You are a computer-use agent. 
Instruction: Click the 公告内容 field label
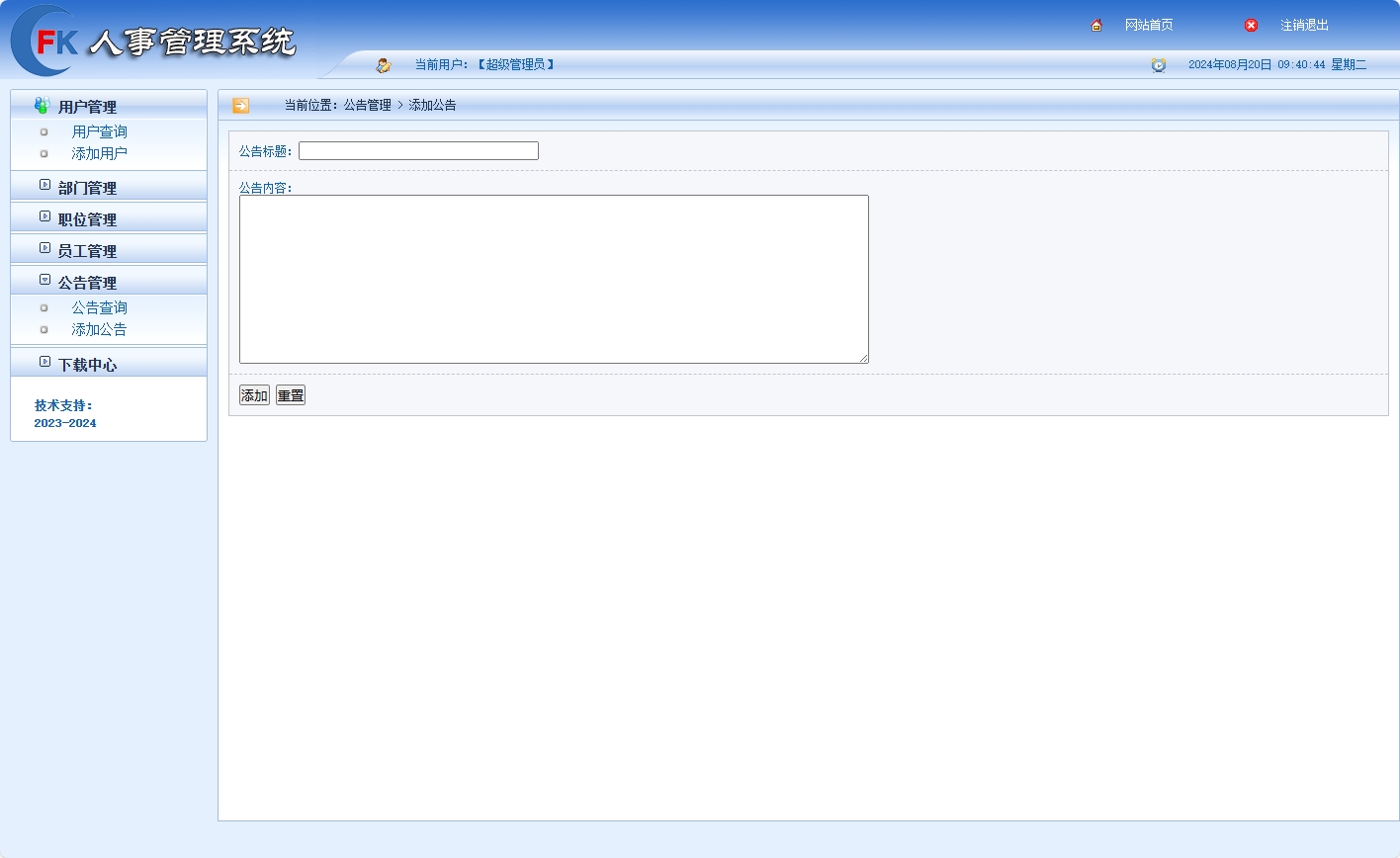[x=266, y=188]
